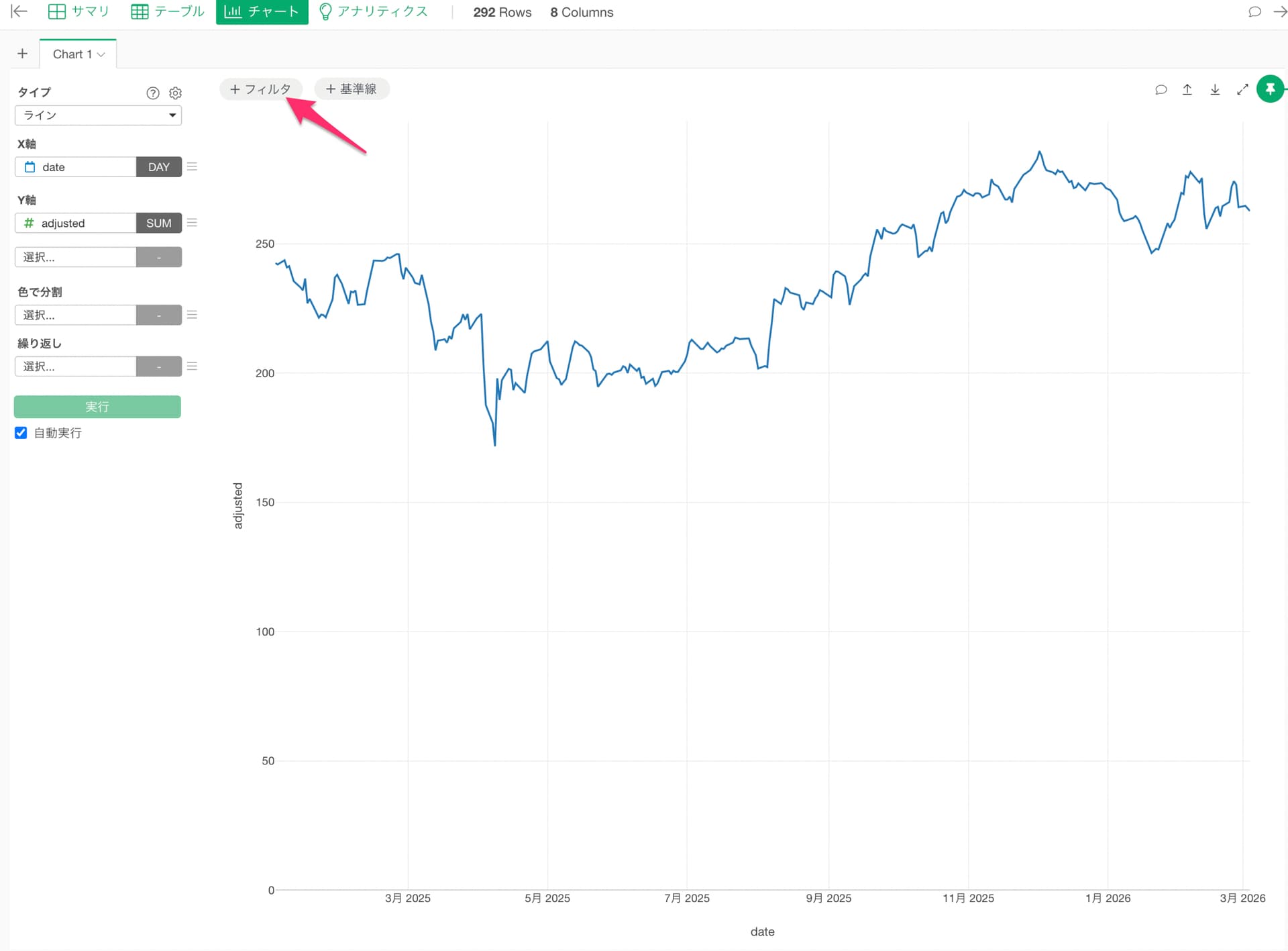Click the green 実行 button

point(97,407)
